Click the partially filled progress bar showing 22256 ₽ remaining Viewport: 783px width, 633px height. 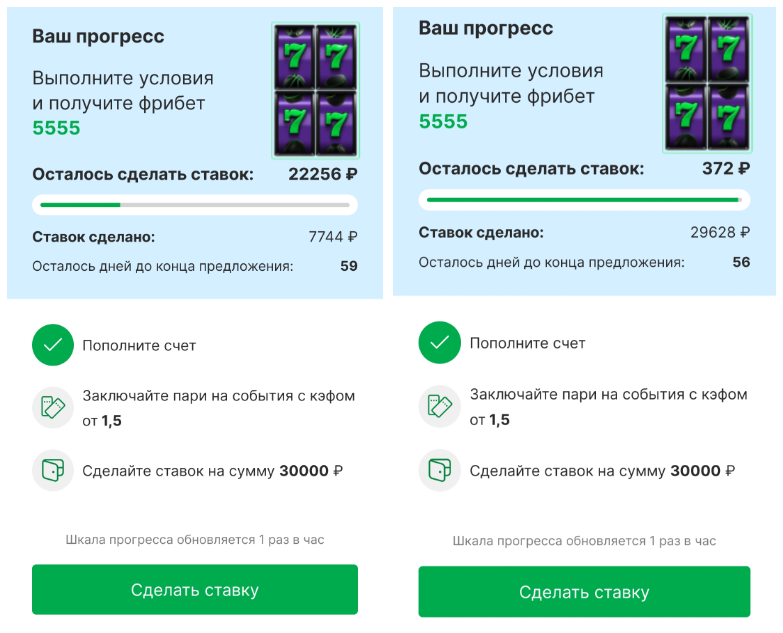pyautogui.click(x=194, y=205)
